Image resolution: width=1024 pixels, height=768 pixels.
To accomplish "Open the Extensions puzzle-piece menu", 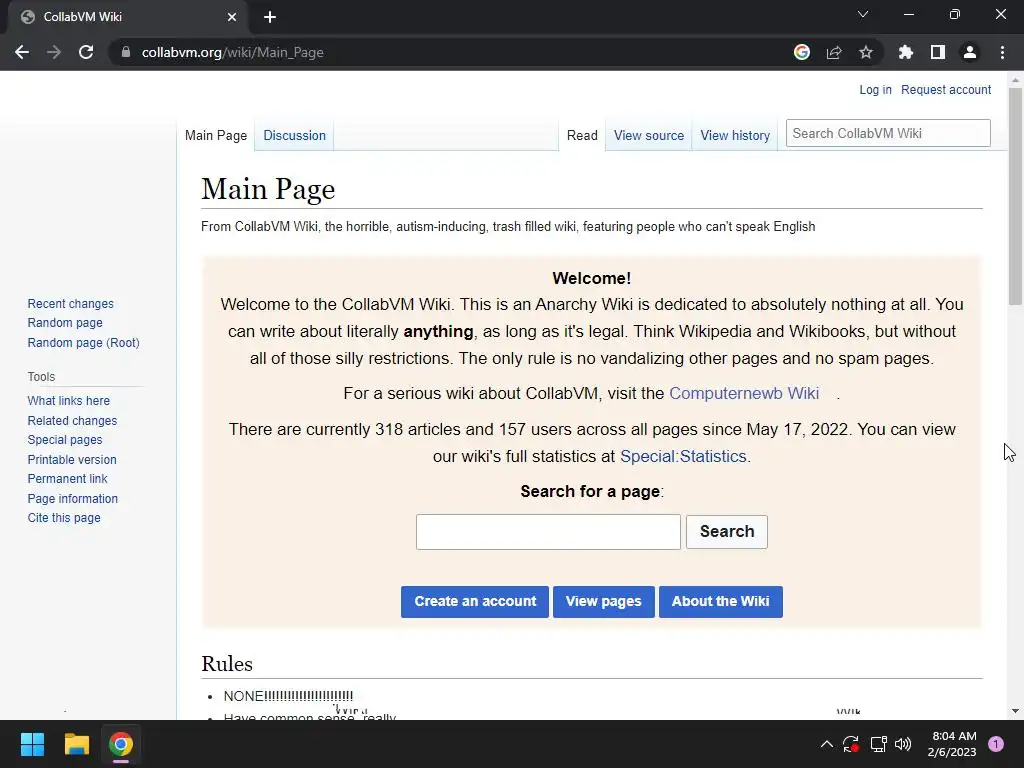I will [x=906, y=52].
